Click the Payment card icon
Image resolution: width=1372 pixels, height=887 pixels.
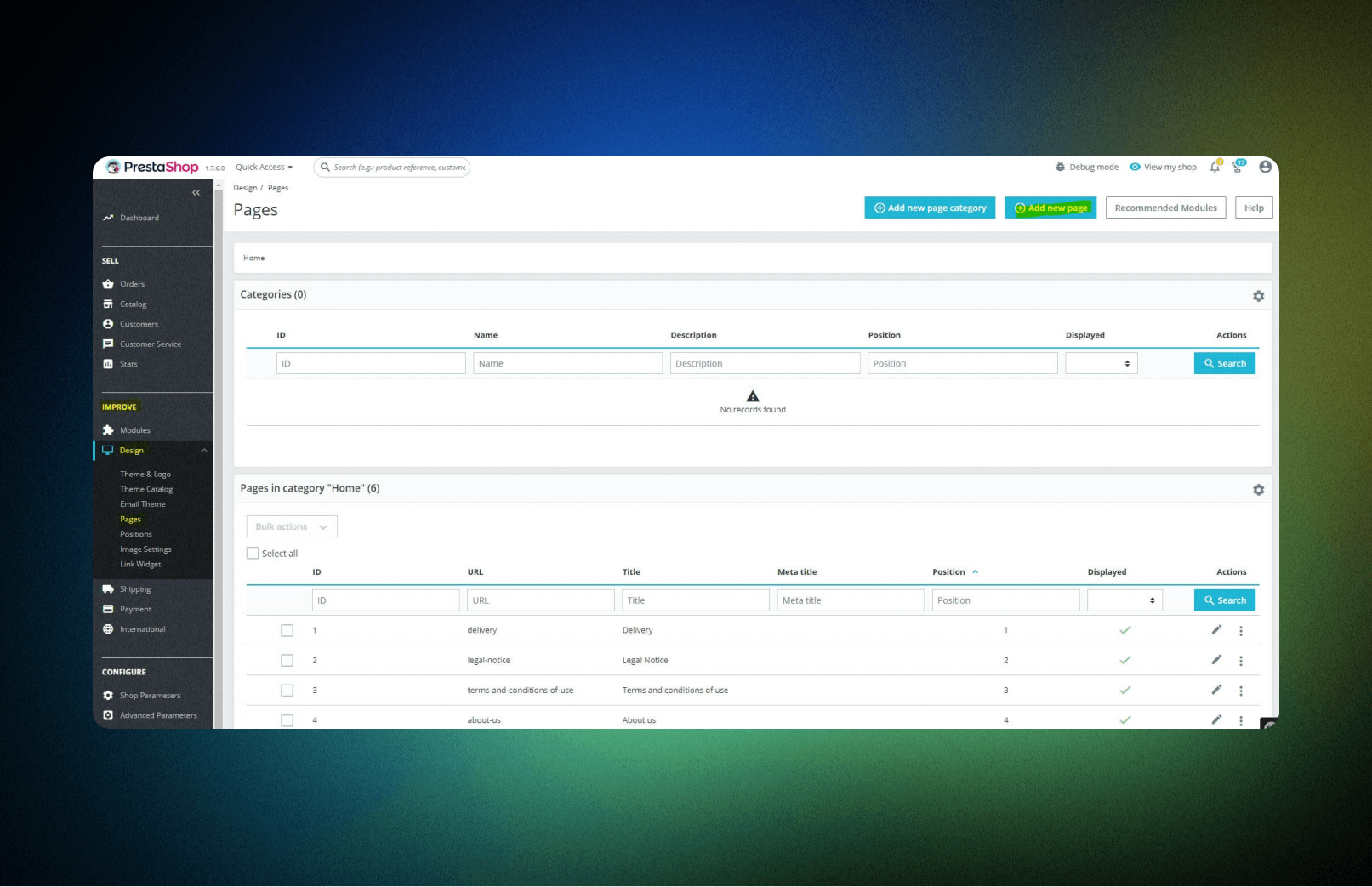click(x=108, y=609)
